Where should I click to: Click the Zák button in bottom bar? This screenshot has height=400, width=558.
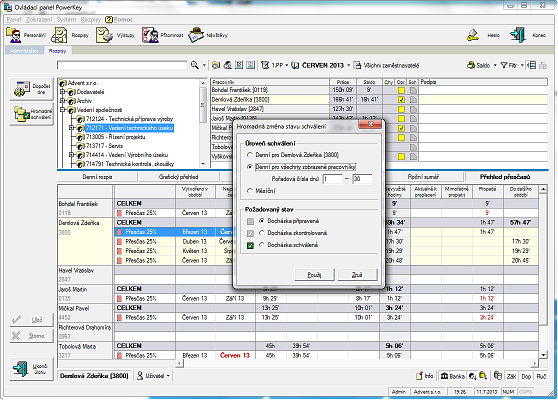[x=511, y=376]
